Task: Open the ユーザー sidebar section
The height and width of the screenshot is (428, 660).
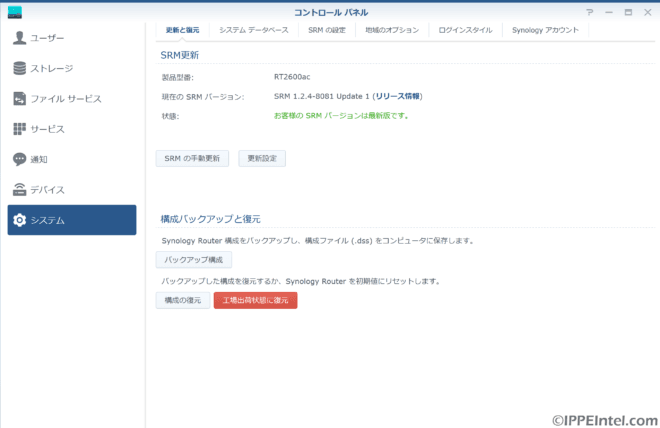Action: click(72, 38)
